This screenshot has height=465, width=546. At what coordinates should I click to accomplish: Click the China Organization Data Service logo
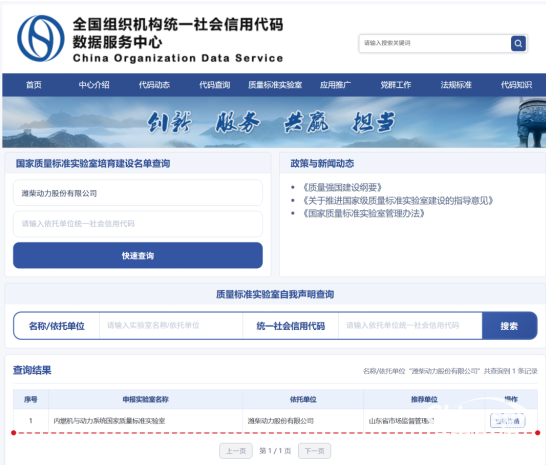pos(41,38)
